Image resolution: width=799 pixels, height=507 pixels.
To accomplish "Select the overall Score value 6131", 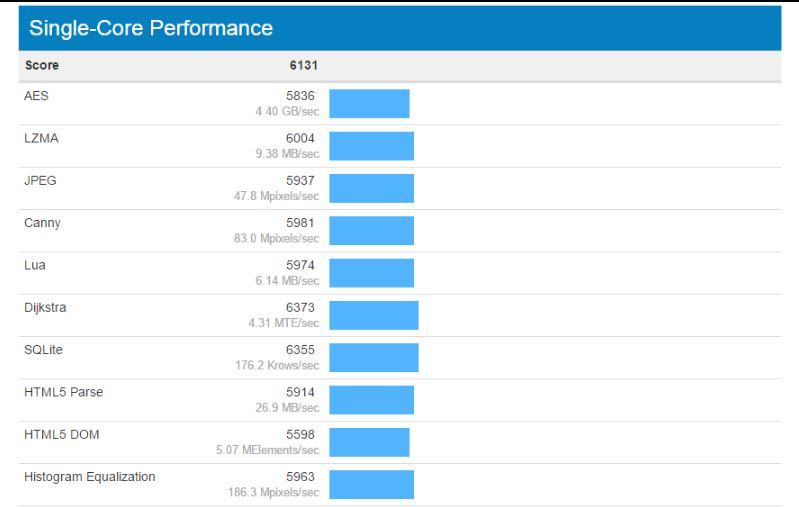I will [303, 66].
